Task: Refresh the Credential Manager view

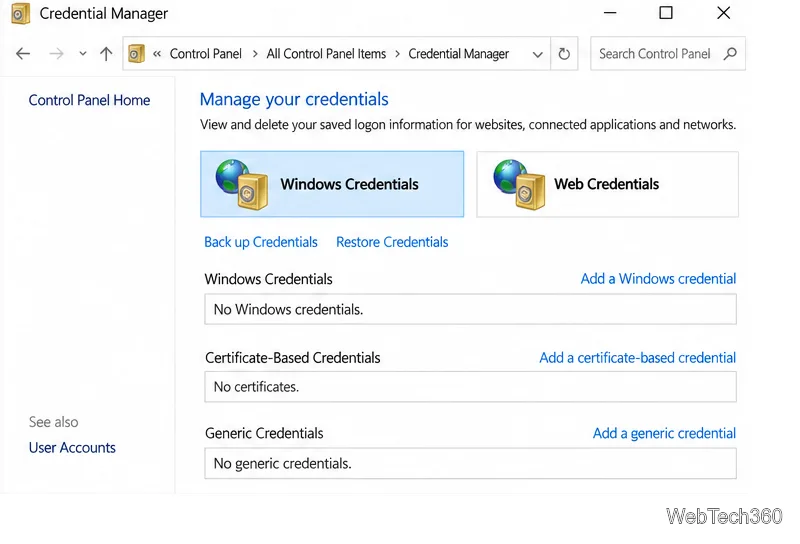Action: coord(564,54)
